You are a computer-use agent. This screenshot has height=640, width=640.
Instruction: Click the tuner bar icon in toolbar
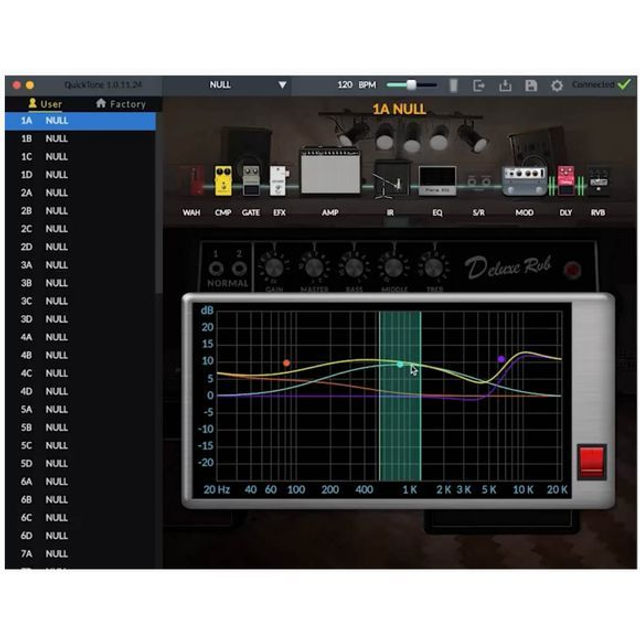453,86
